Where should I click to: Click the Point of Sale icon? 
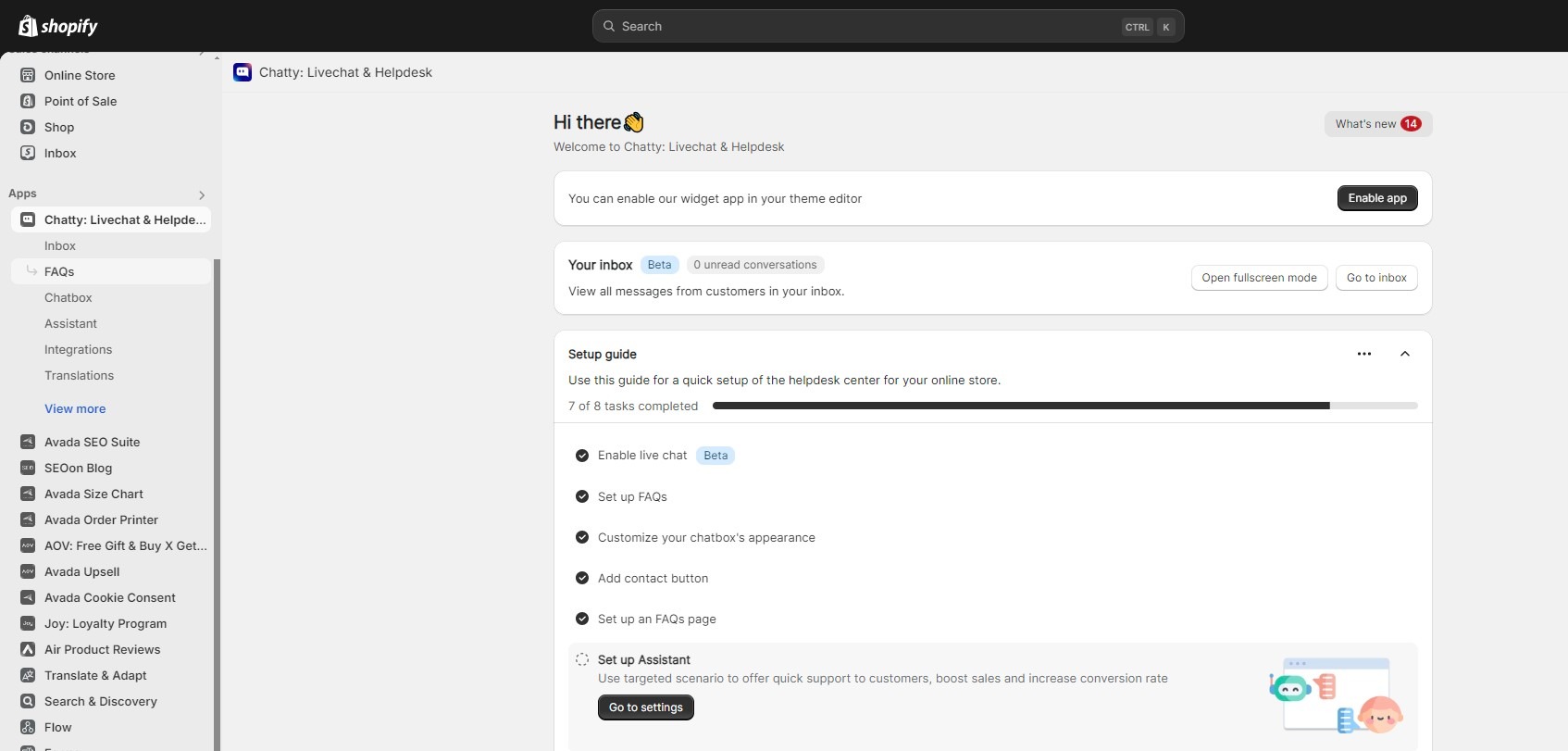(28, 101)
